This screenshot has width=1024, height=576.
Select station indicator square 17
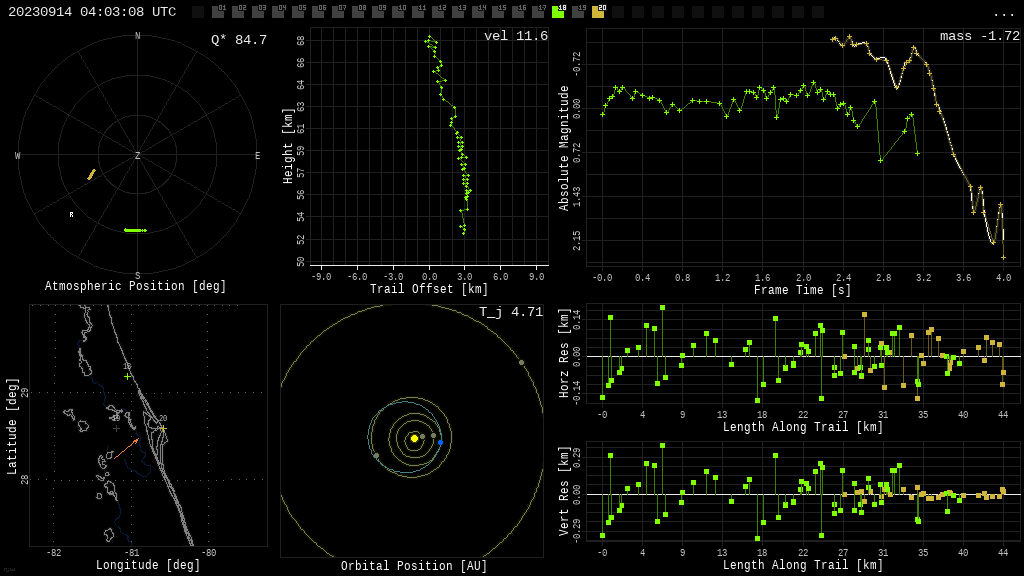539,12
